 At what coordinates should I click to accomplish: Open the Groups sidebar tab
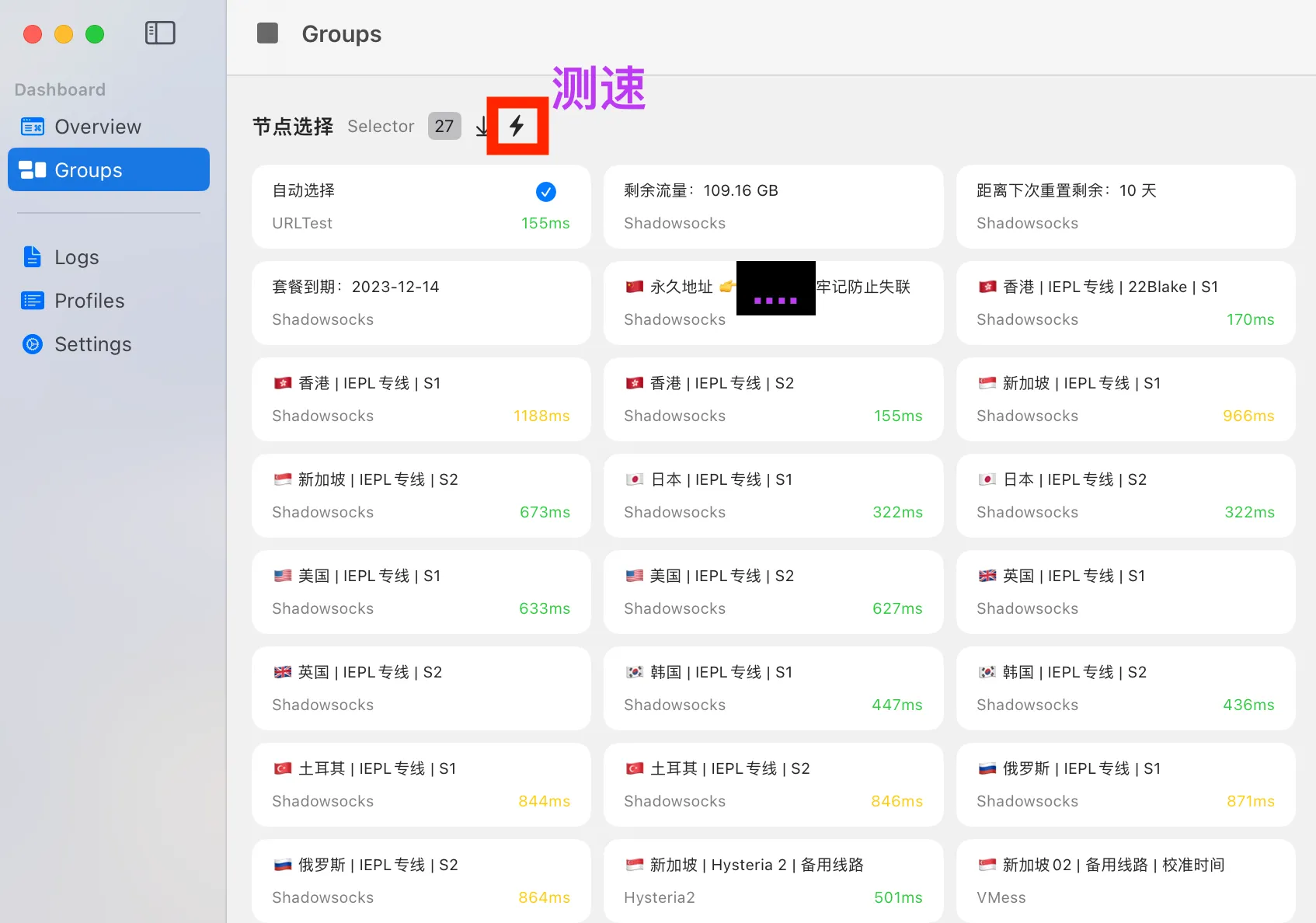[x=109, y=170]
